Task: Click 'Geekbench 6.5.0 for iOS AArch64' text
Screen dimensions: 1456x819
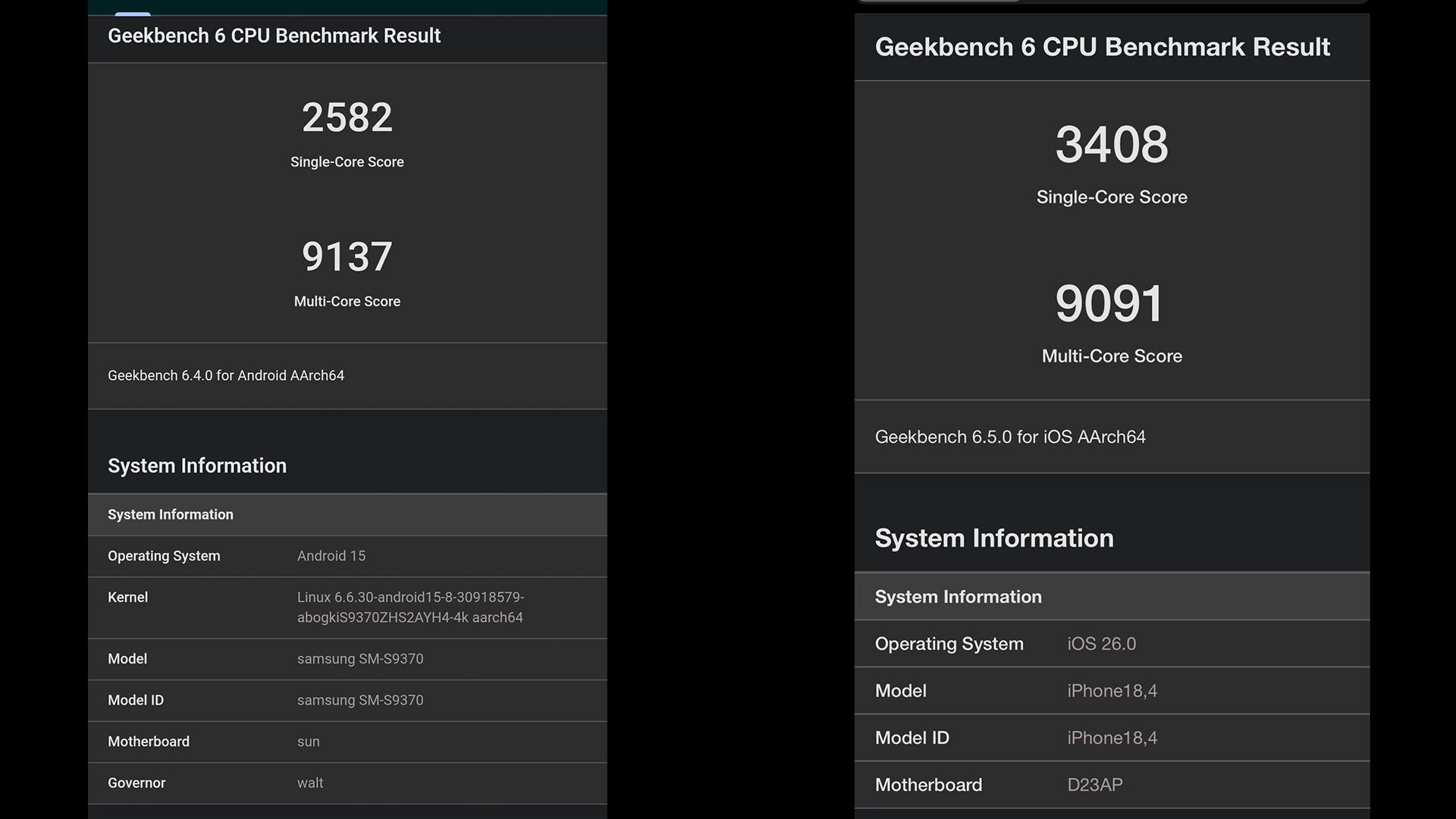Action: pos(1010,437)
